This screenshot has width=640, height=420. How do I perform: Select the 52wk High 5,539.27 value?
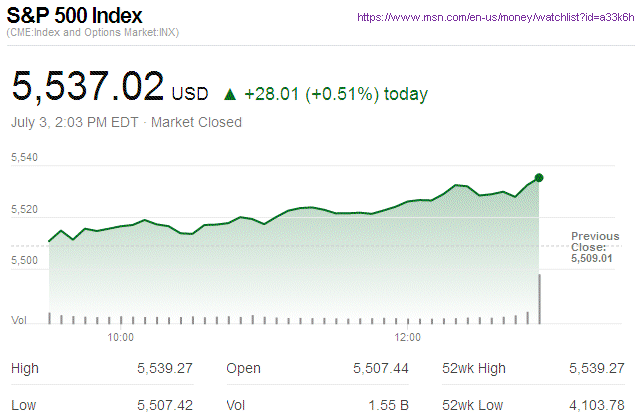[x=596, y=369]
